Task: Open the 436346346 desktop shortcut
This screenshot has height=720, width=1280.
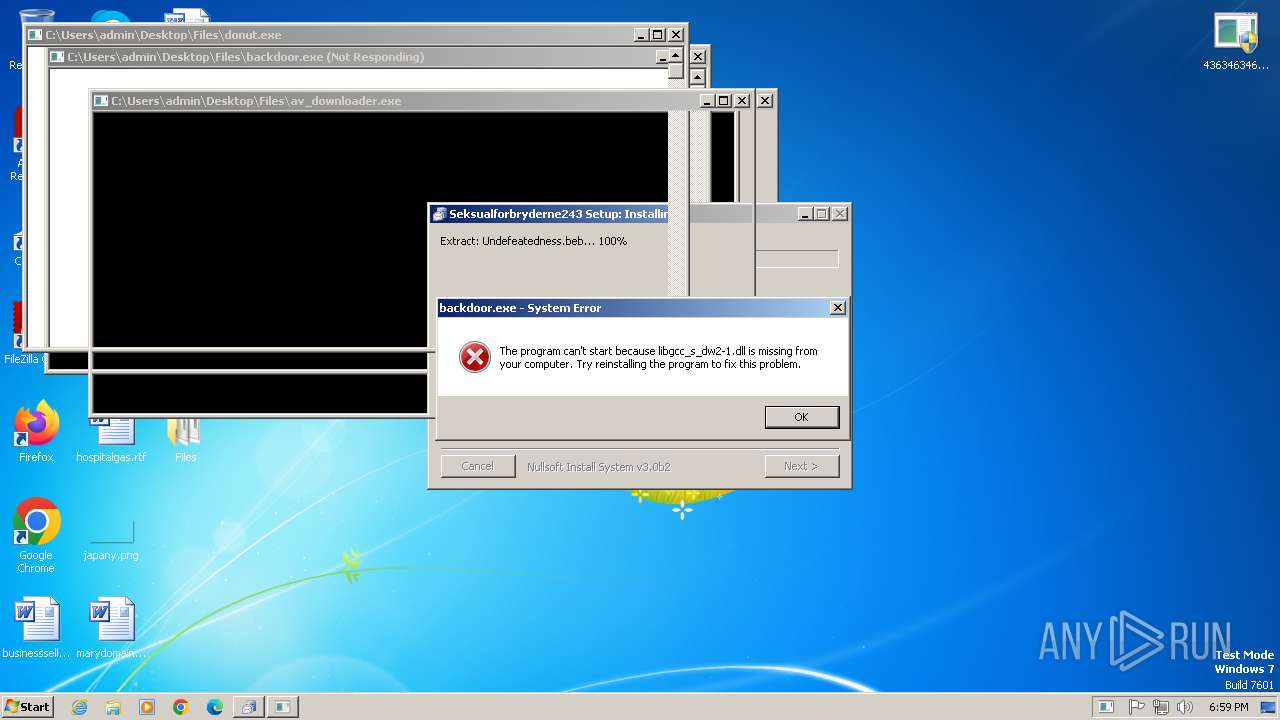Action: [1236, 42]
